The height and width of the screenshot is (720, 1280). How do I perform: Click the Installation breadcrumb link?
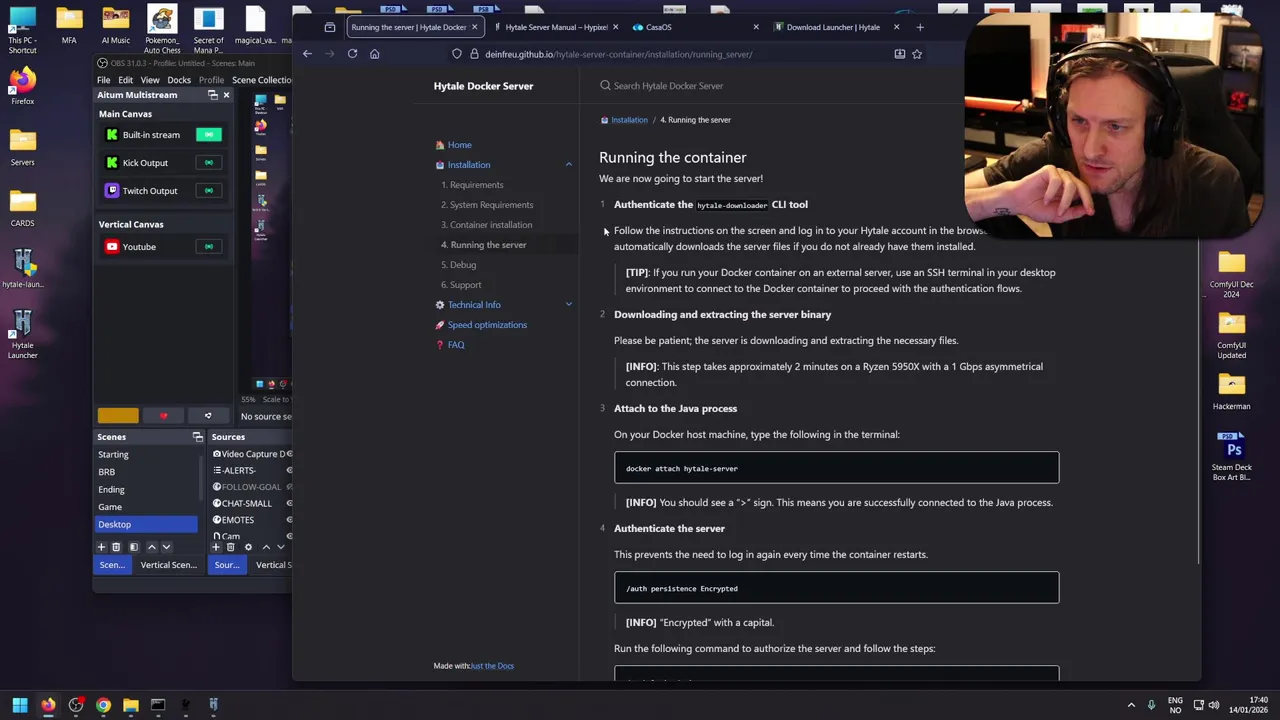point(629,120)
